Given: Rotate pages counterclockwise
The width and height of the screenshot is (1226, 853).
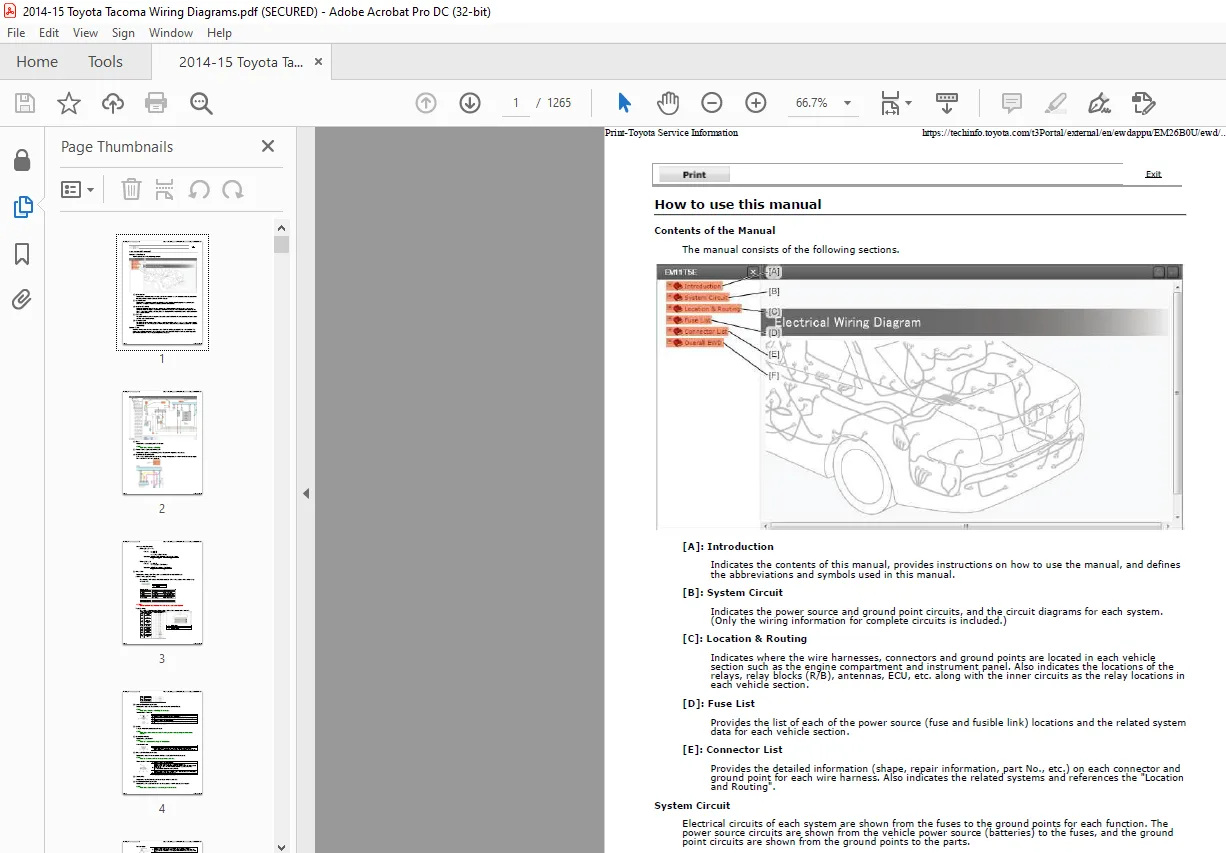Looking at the screenshot, I should tap(199, 189).
